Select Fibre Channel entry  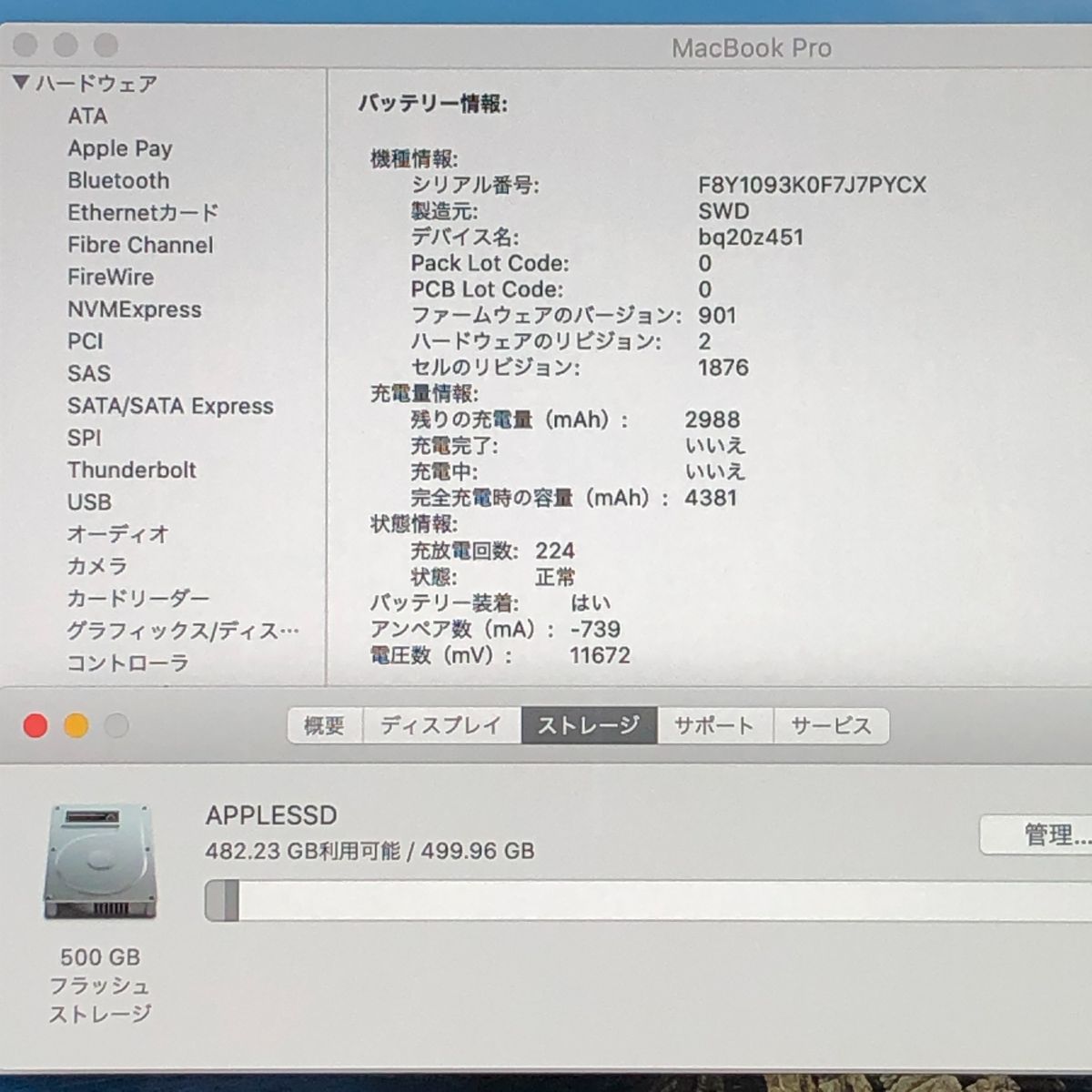pyautogui.click(x=140, y=245)
